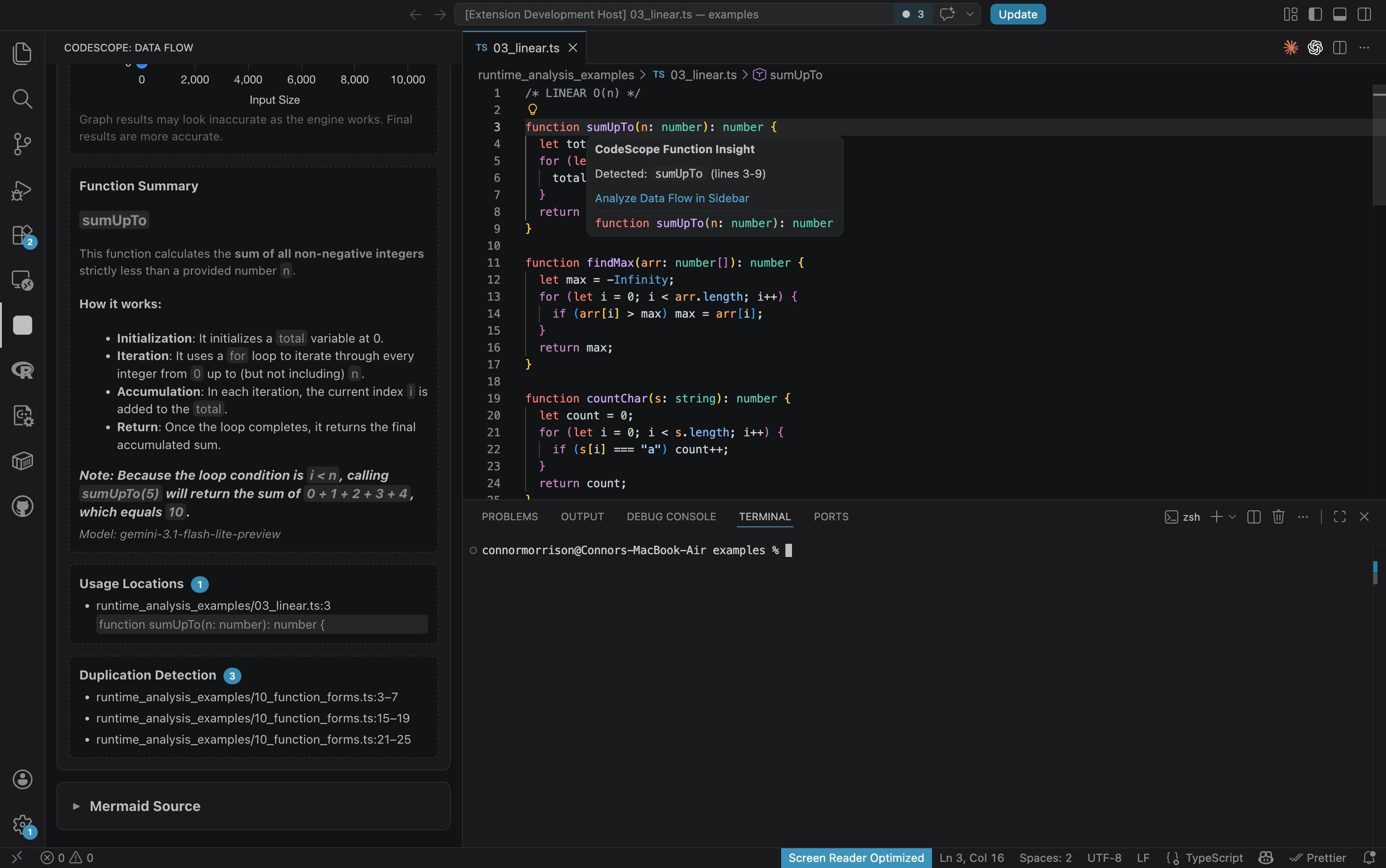Select the active CodeScope view icon
Viewport: 1386px width, 868px height.
click(x=22, y=326)
